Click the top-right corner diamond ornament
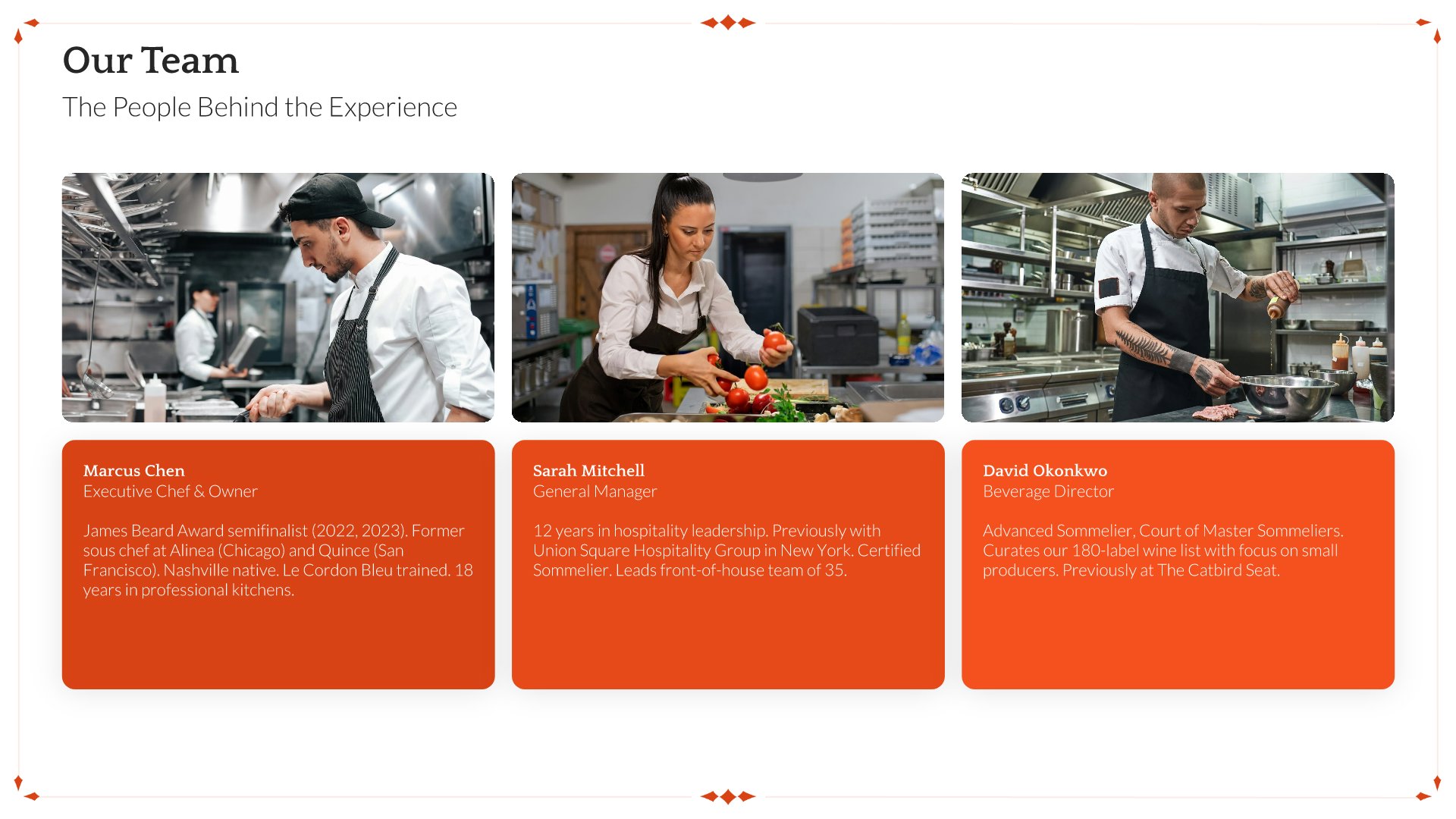 [x=1429, y=30]
